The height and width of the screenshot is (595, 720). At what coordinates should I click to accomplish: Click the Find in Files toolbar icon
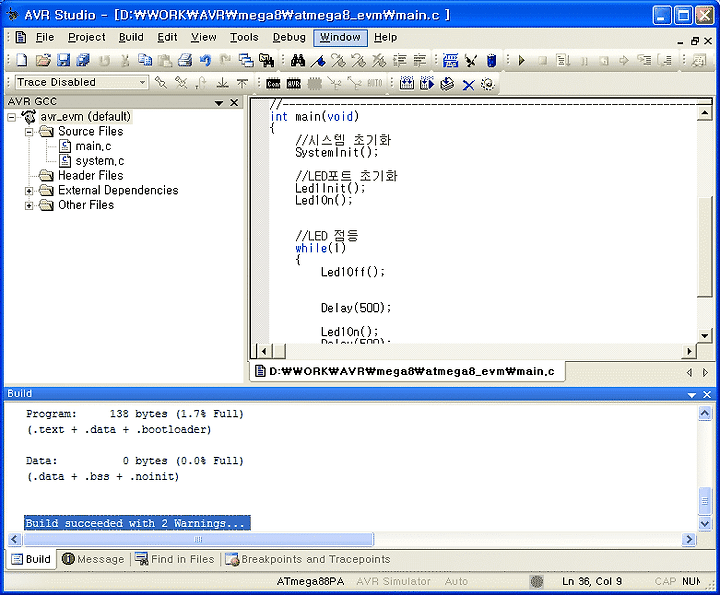[266, 60]
